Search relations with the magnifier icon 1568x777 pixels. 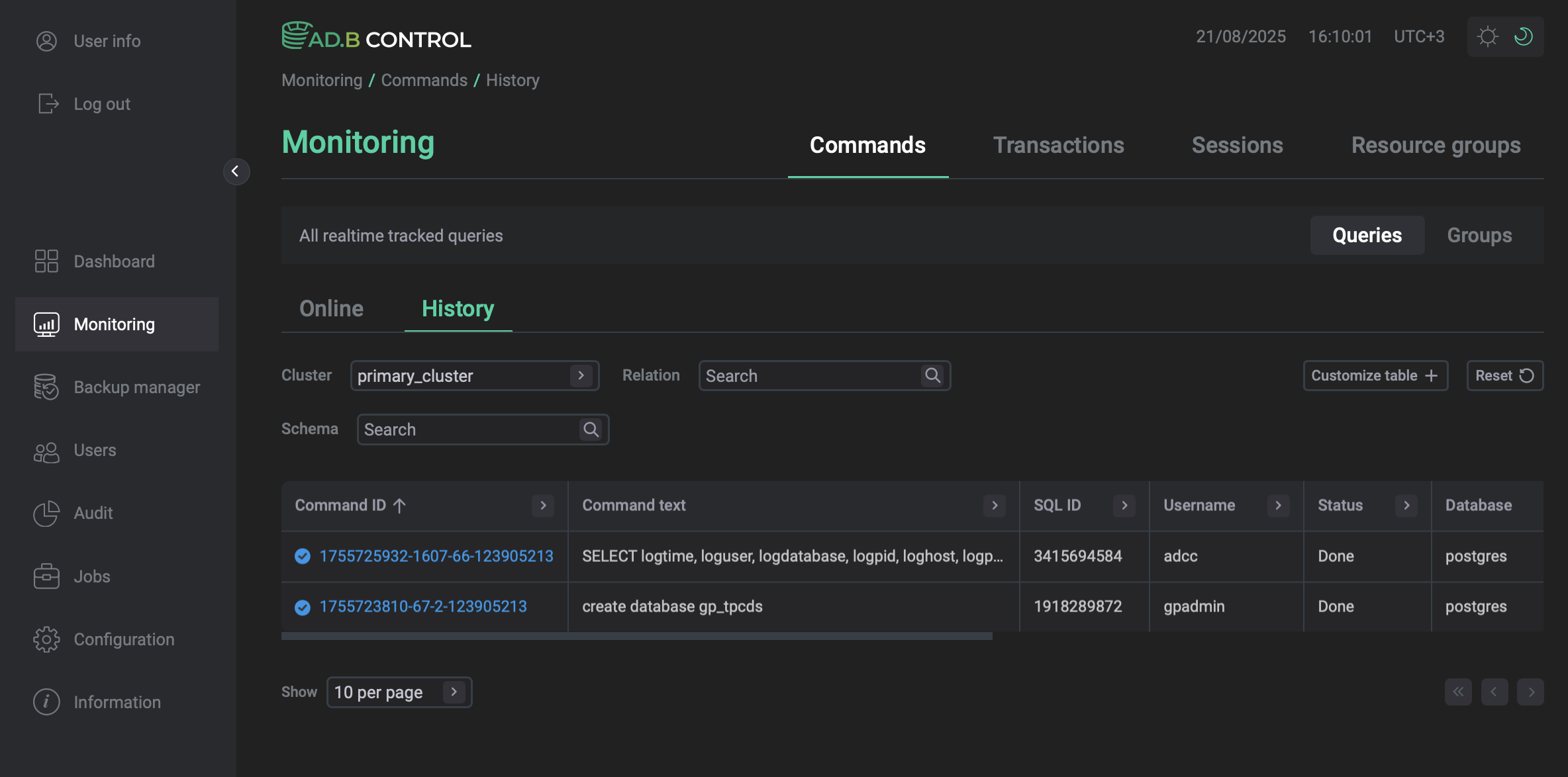click(933, 375)
